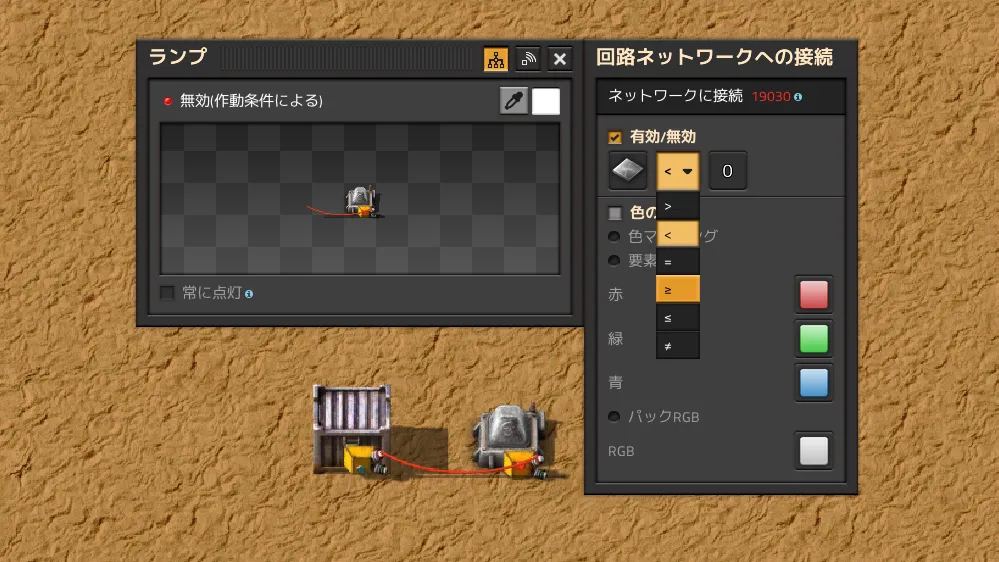
Task: Enable the color usage checkbox
Action: click(x=615, y=213)
